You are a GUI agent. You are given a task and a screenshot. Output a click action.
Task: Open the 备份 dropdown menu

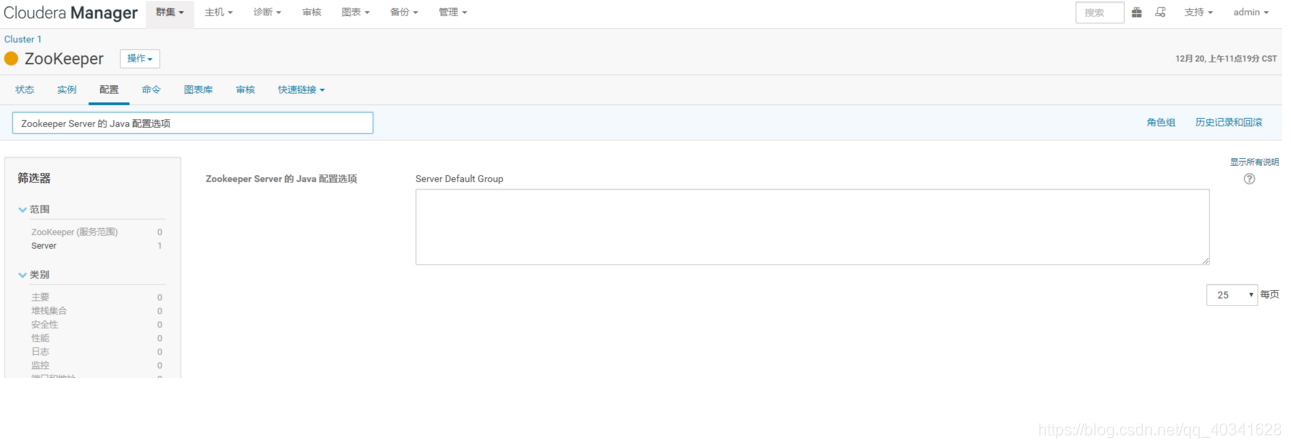coord(404,12)
